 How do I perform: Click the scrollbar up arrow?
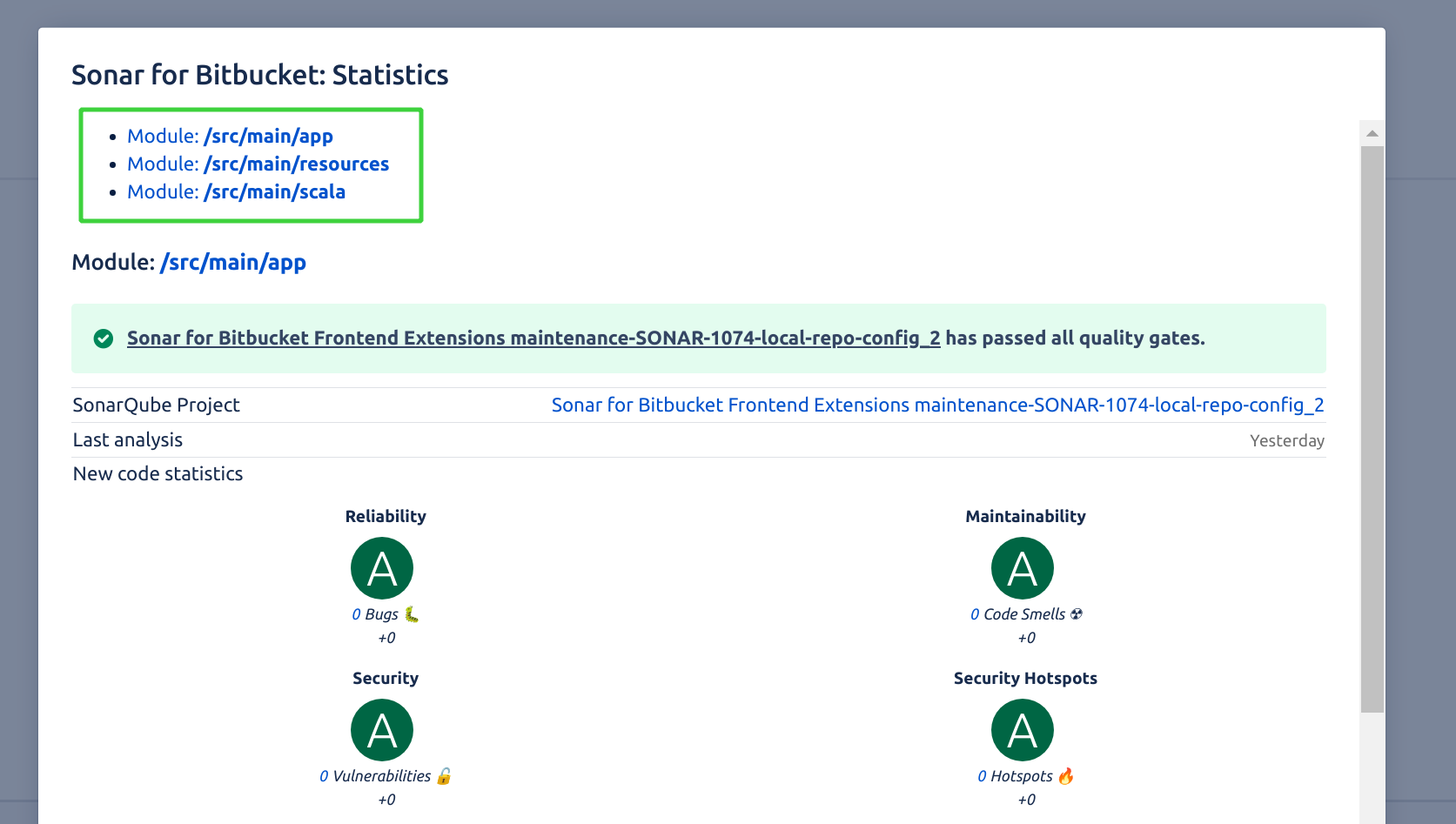[x=1372, y=133]
